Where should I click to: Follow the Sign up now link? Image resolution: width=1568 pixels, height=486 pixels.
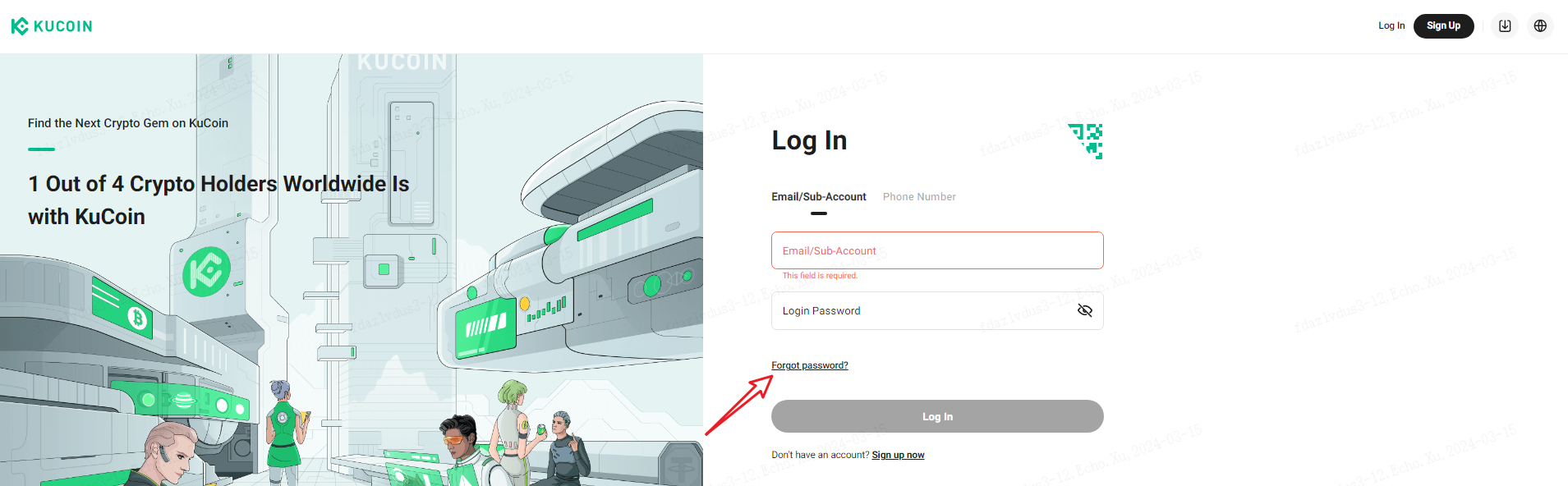tap(898, 455)
